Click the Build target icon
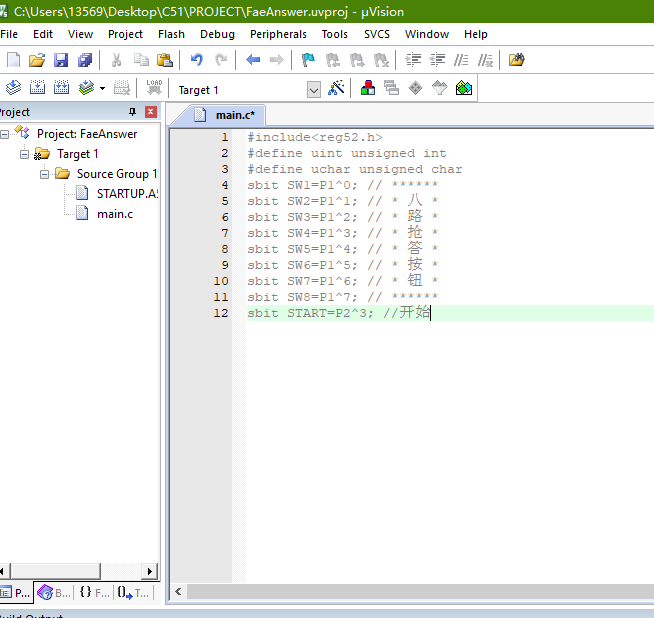The width and height of the screenshot is (654, 618). [37, 88]
